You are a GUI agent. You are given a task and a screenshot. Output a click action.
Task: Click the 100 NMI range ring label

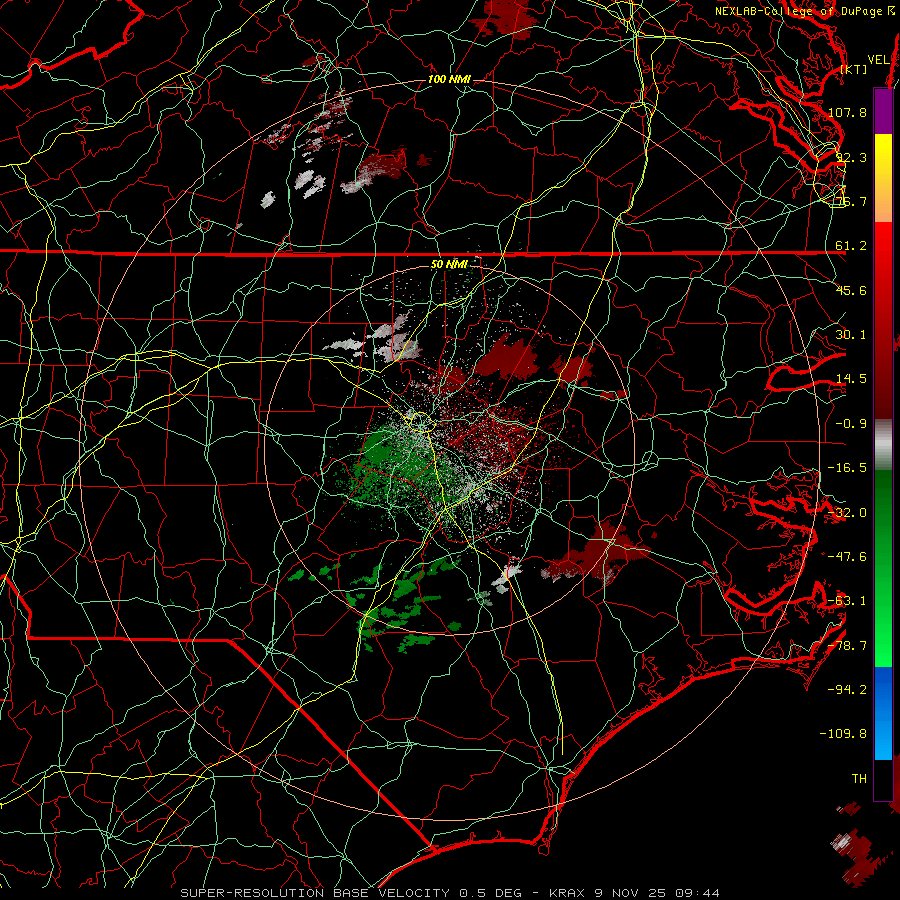[449, 79]
